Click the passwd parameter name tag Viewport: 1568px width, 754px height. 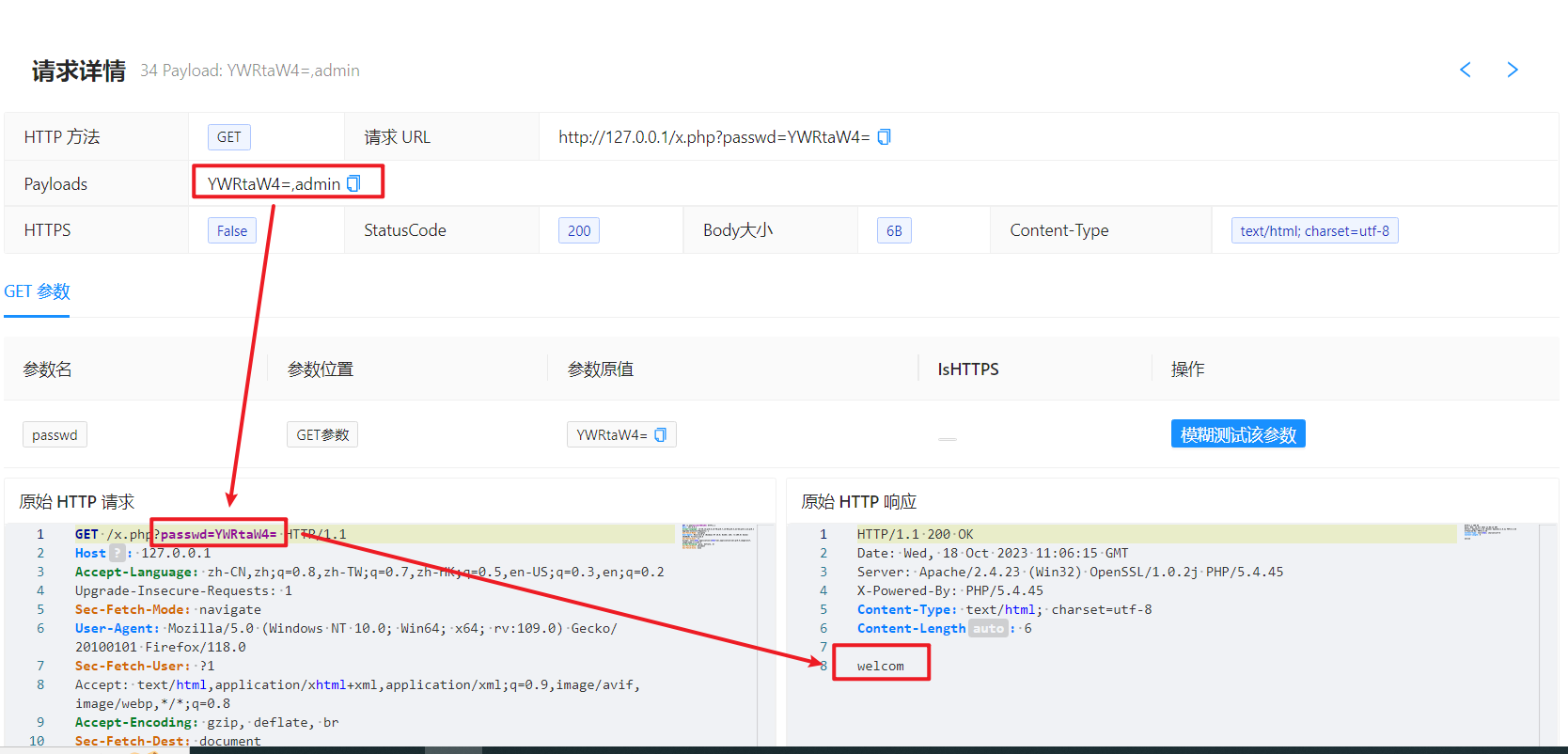coord(55,434)
